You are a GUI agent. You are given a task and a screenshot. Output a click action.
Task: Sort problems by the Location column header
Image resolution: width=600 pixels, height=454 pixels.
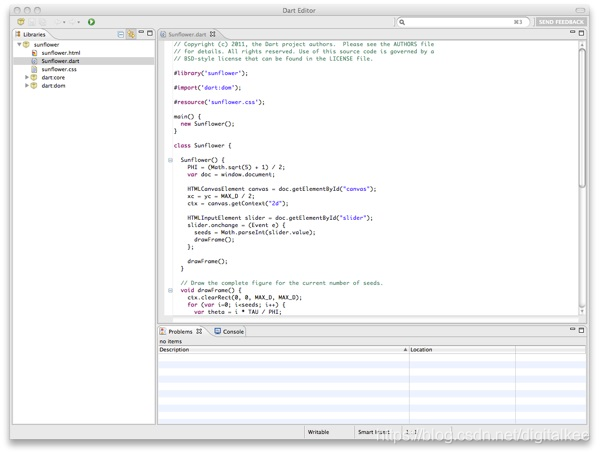coord(462,350)
